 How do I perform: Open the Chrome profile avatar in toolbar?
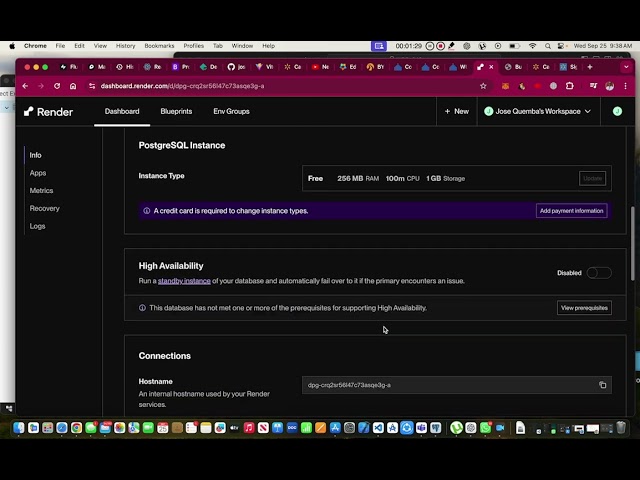pos(610,86)
